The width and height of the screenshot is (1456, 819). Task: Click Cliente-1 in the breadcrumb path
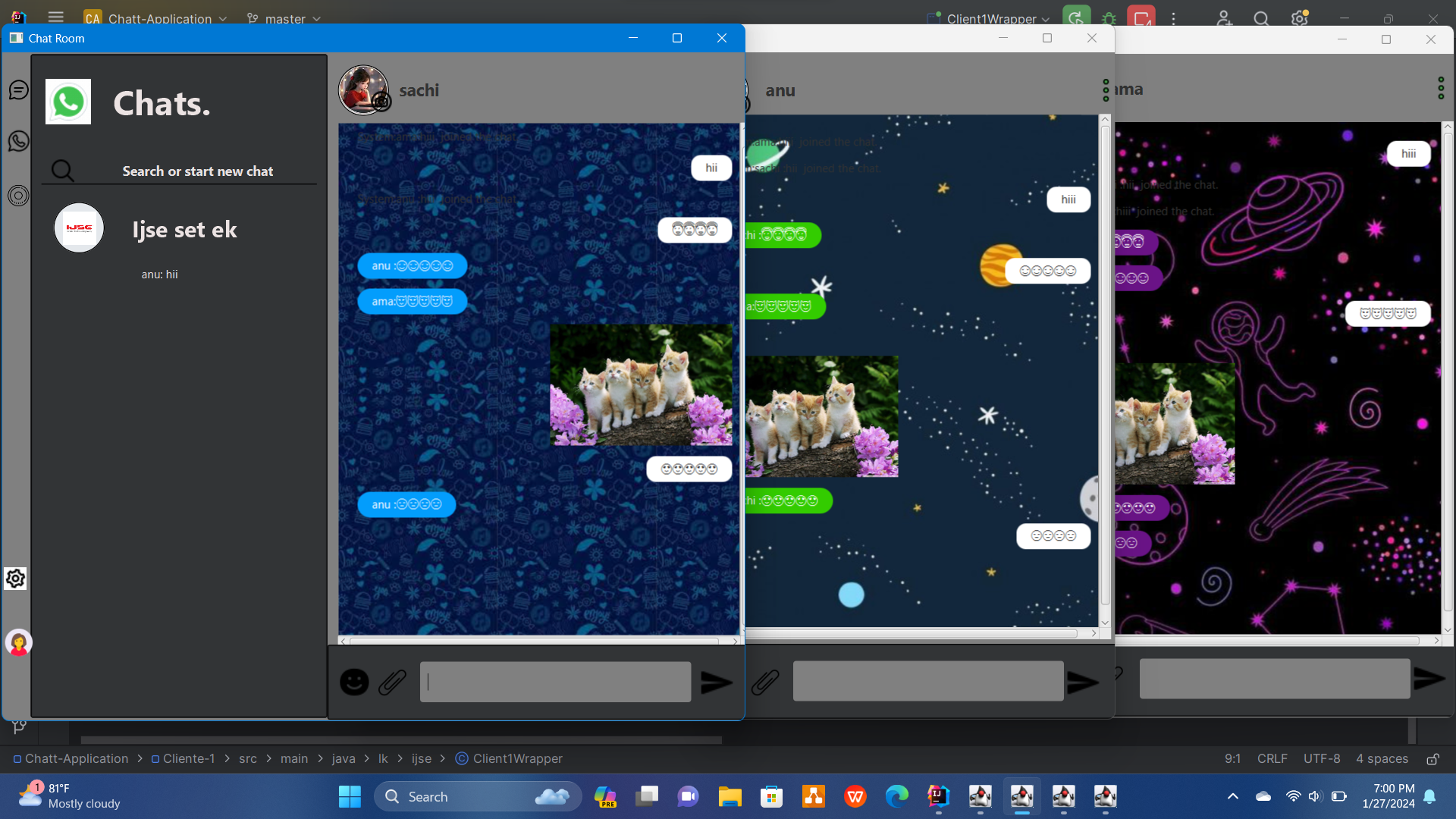click(188, 758)
